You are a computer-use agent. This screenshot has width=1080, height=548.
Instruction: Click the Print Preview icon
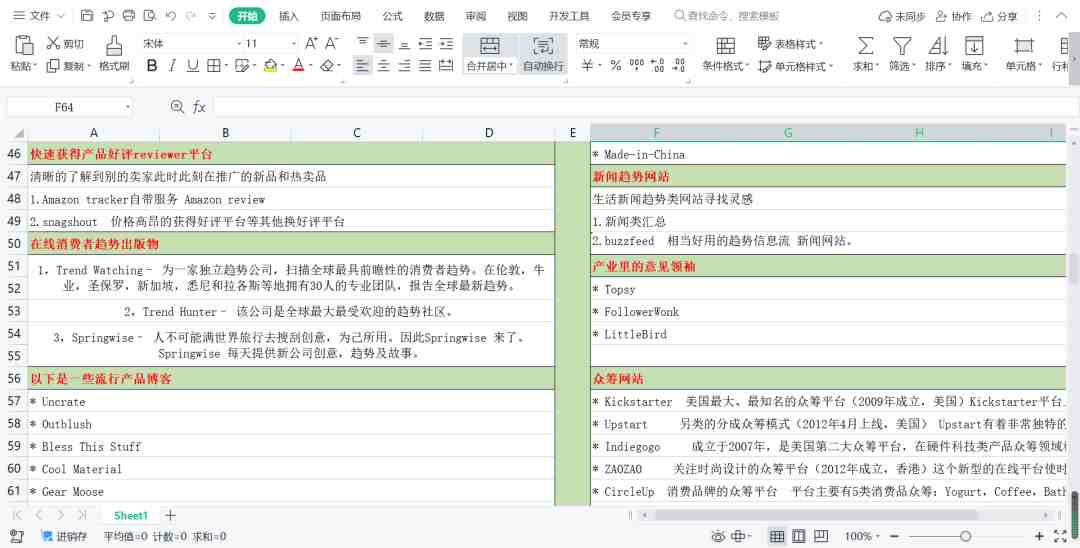click(x=149, y=16)
